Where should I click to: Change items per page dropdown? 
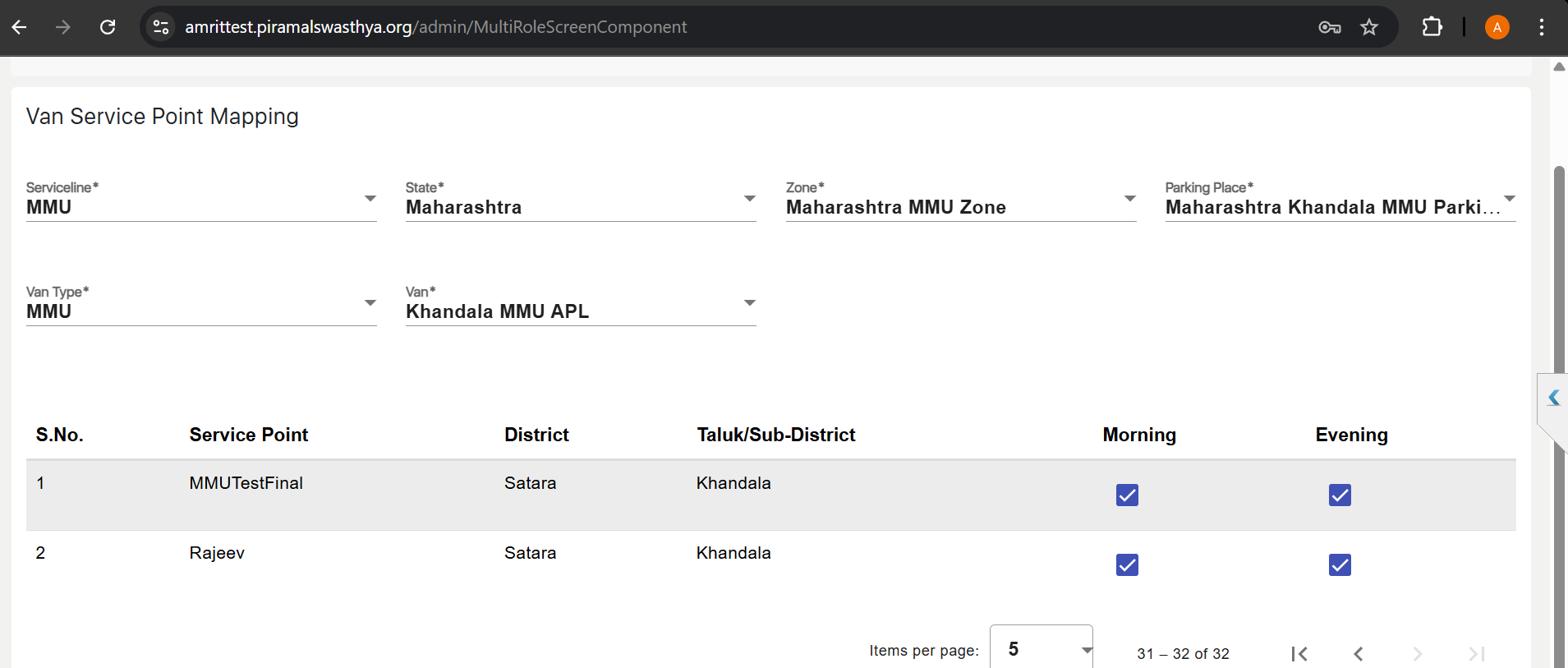pos(1041,649)
